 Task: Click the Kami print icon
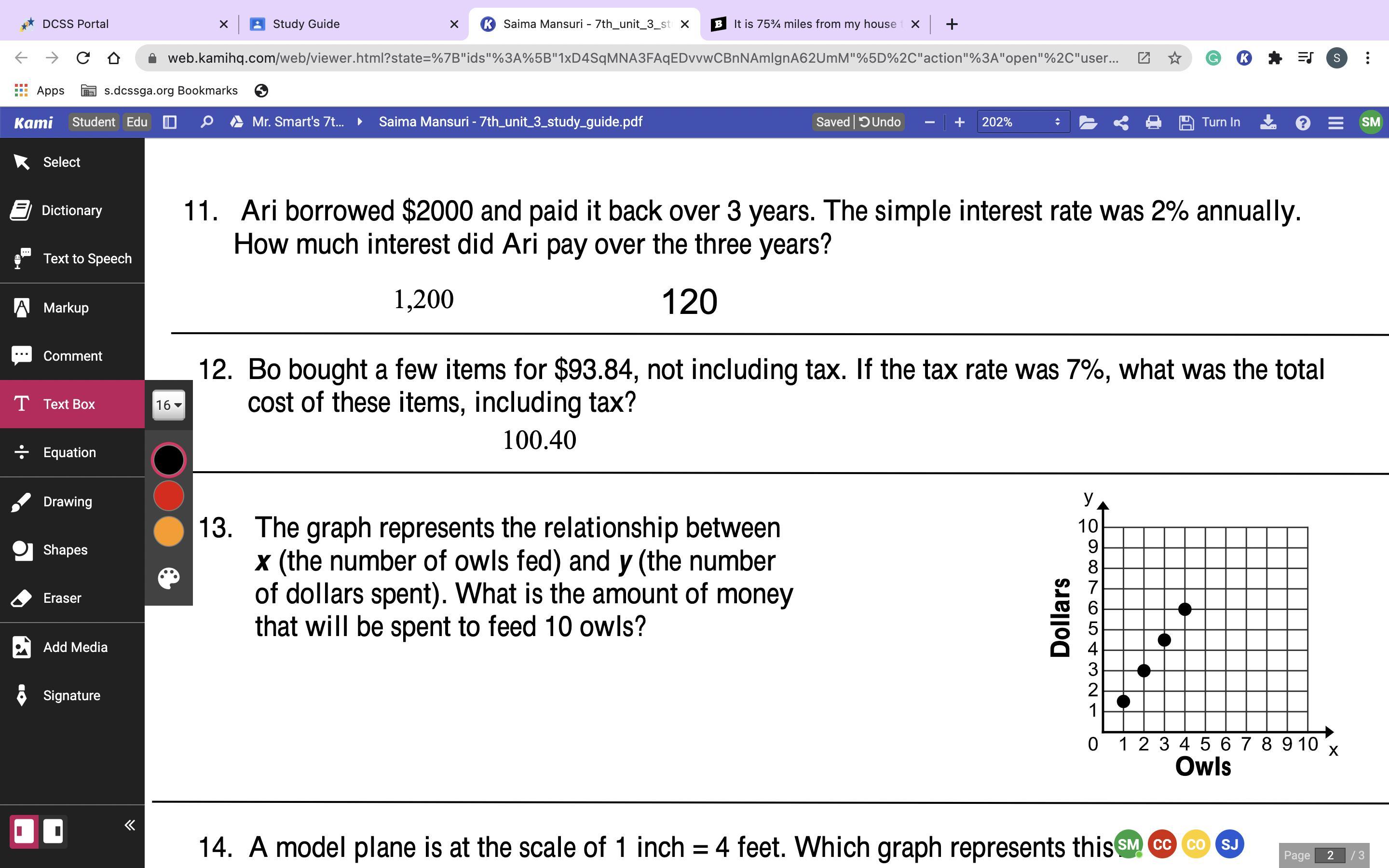pos(1153,122)
